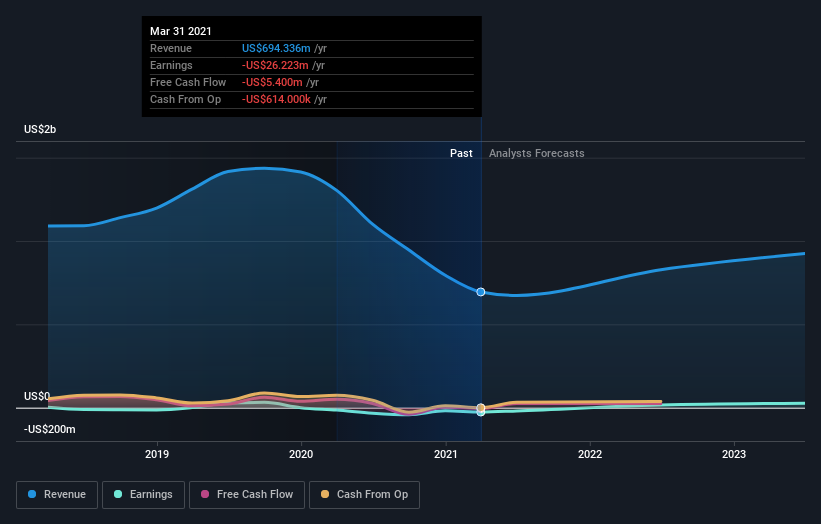This screenshot has height=524, width=821.
Task: Click the US$694.336m revenue value
Action: coord(276,48)
